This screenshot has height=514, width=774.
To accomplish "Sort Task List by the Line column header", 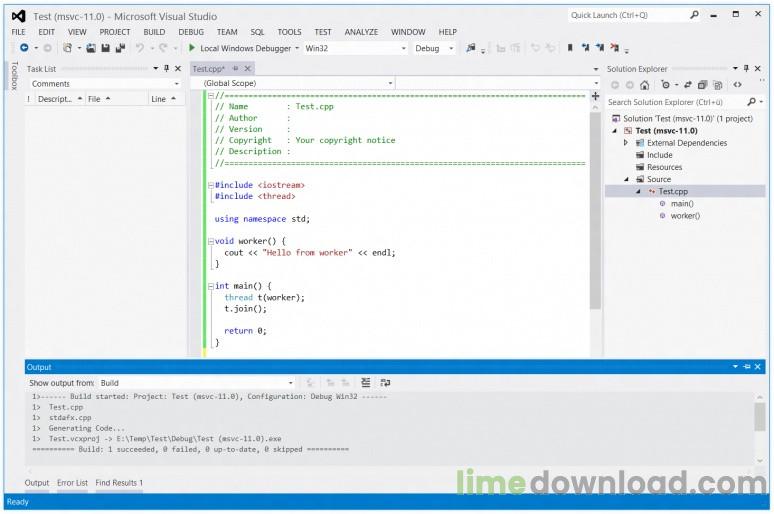I will [164, 99].
